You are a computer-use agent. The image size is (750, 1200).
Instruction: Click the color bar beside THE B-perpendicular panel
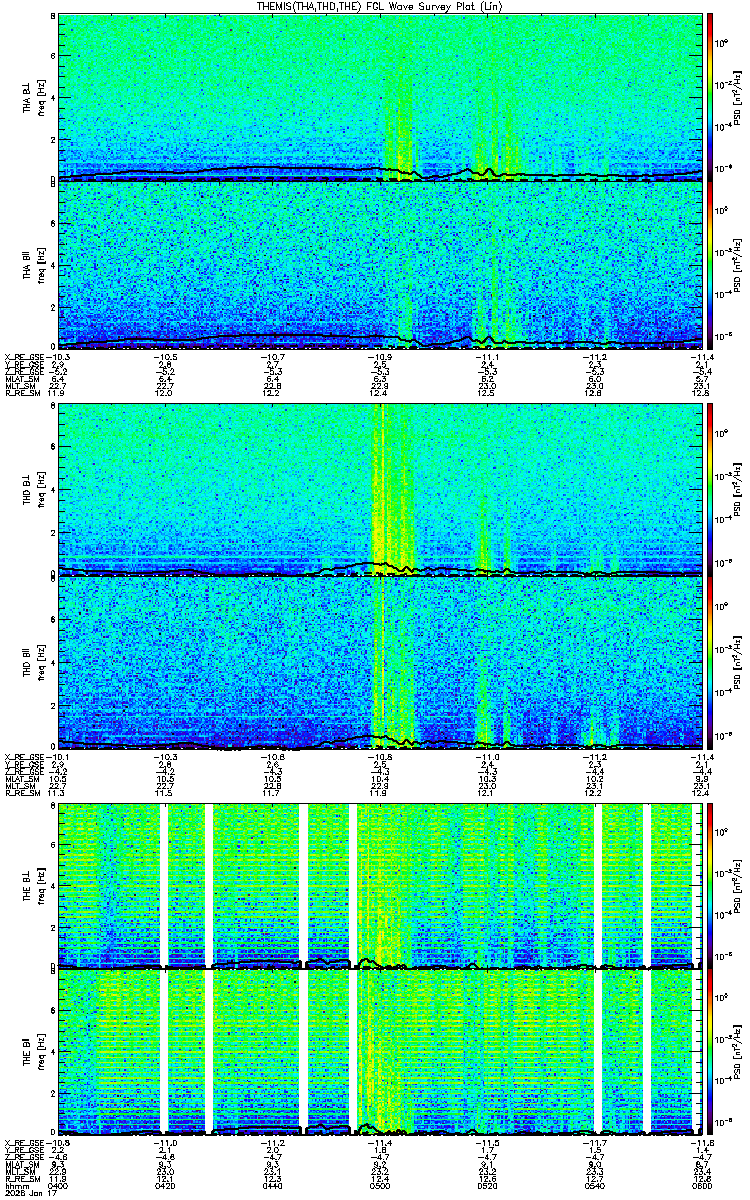[709, 885]
